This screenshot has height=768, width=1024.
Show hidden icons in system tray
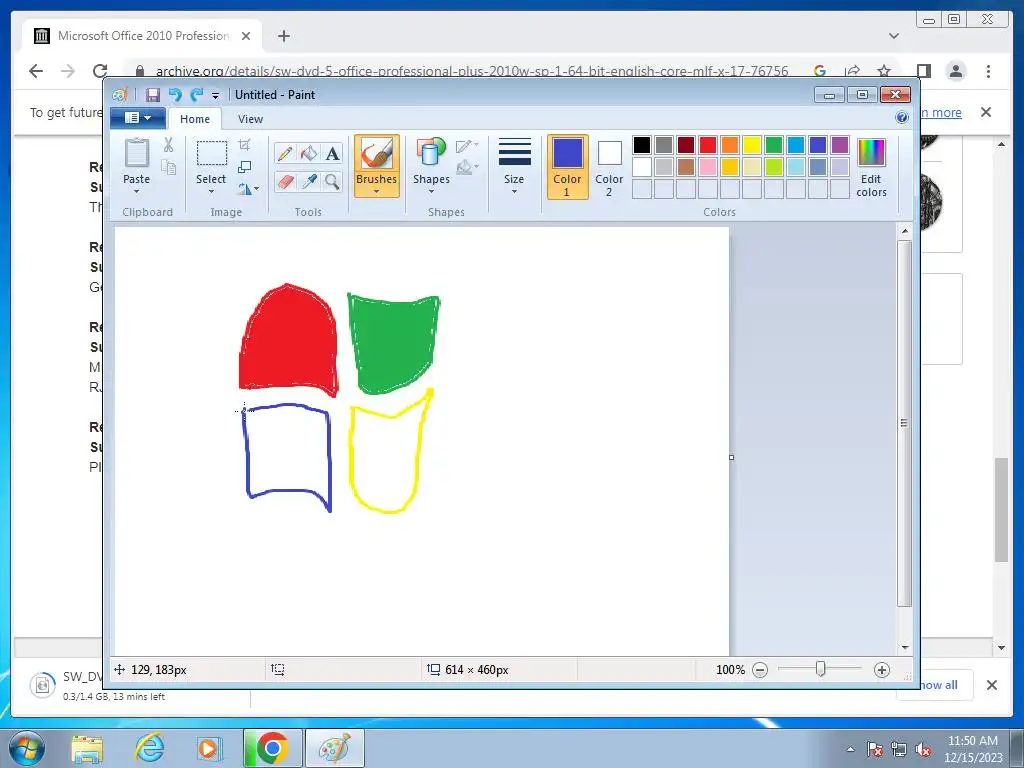tap(850, 749)
